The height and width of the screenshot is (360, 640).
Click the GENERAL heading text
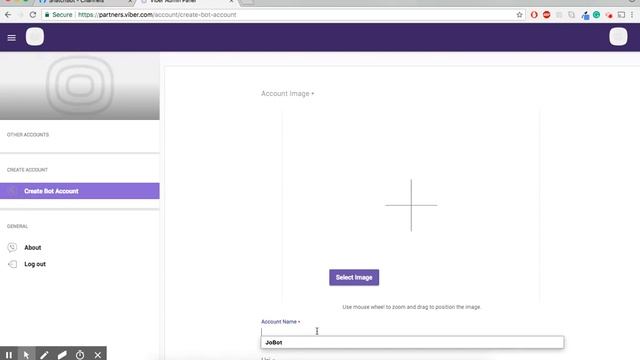17,226
